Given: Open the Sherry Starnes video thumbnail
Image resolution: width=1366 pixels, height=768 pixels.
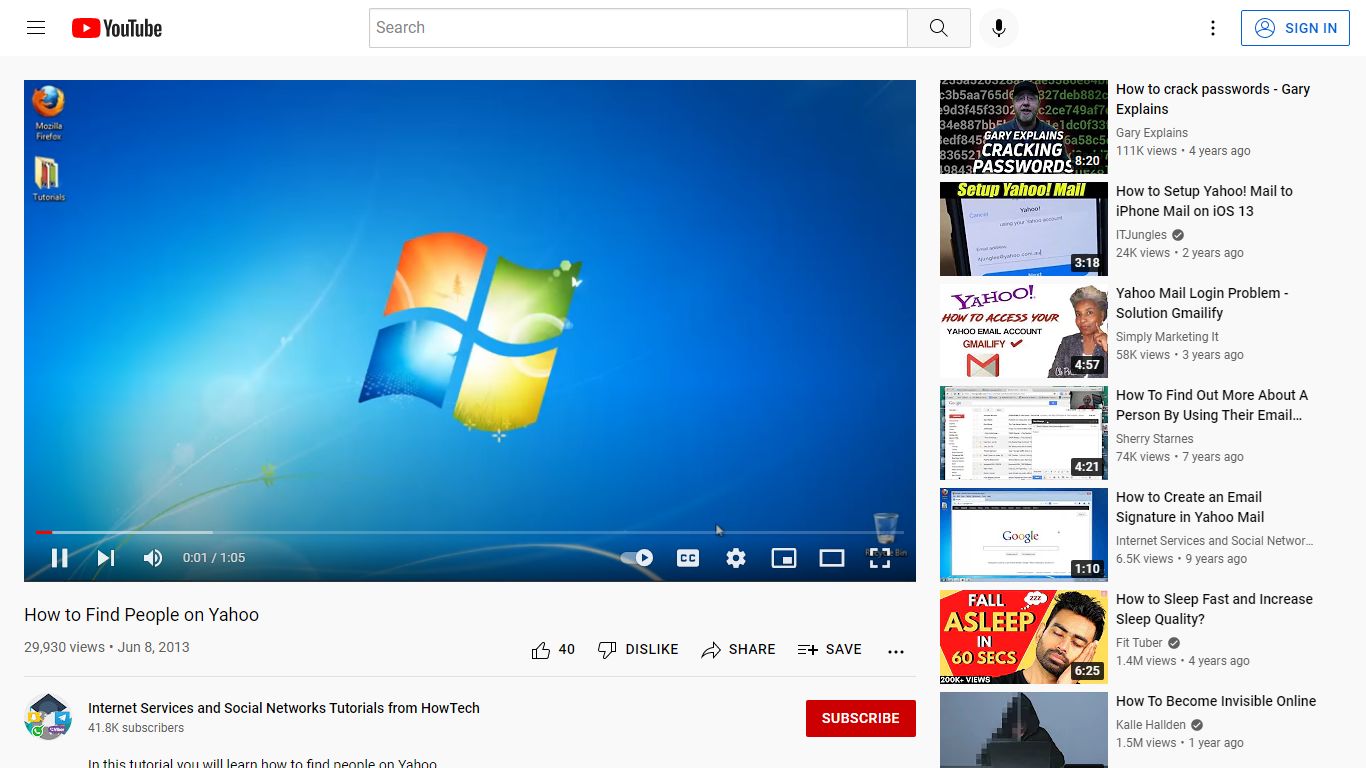Looking at the screenshot, I should pyautogui.click(x=1024, y=433).
